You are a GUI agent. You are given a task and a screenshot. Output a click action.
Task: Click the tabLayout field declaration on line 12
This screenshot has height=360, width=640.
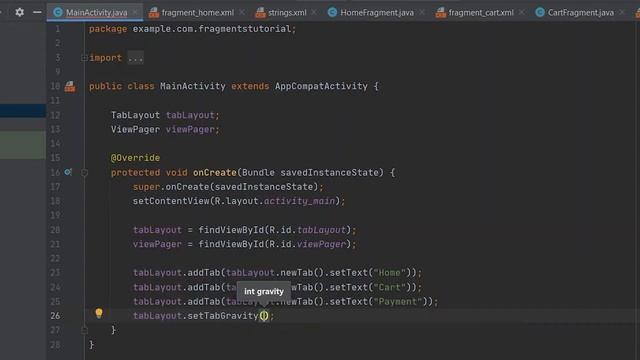pyautogui.click(x=190, y=115)
